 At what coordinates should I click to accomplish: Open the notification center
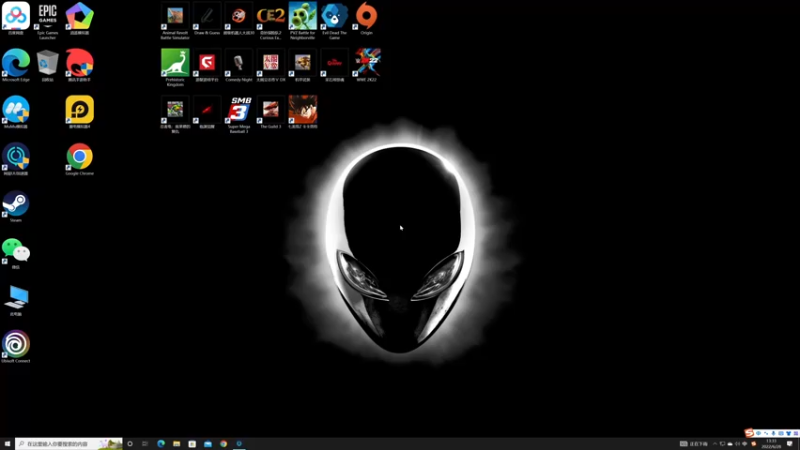point(790,444)
